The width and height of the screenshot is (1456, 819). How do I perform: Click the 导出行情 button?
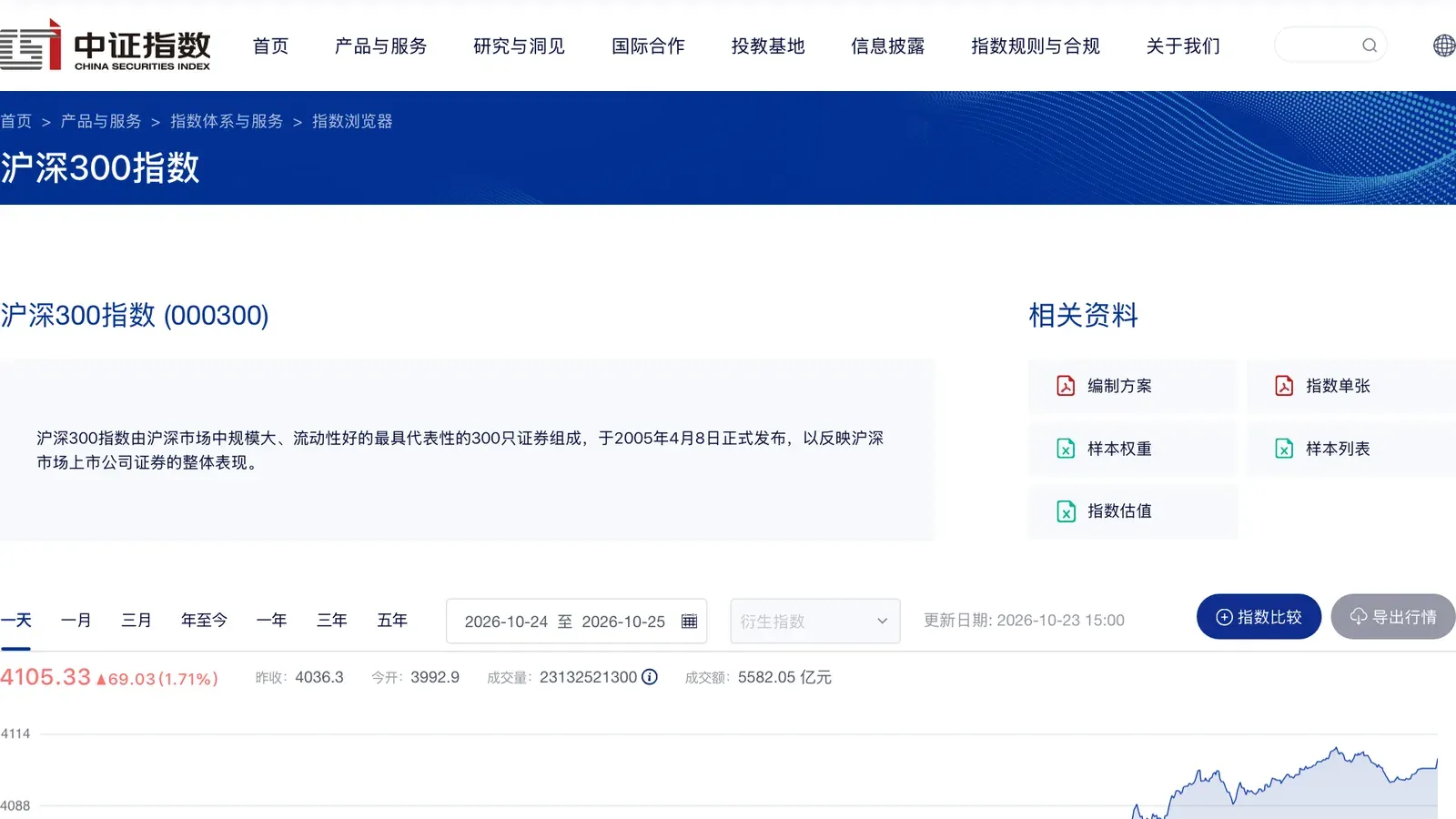pyautogui.click(x=1393, y=617)
